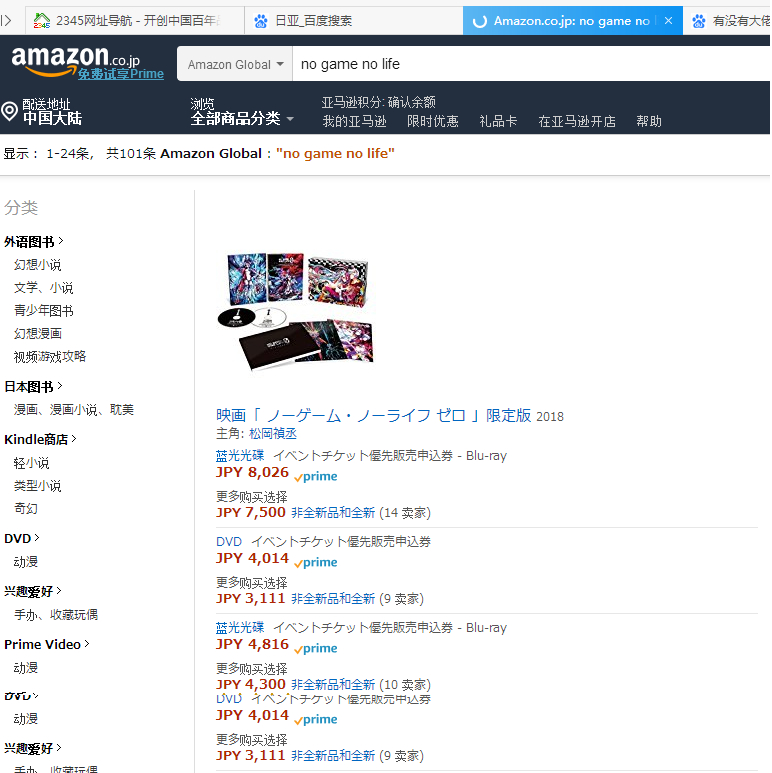Screen dimensions: 772x773
Task: Click the delivery address location pin icon
Action: point(9,111)
